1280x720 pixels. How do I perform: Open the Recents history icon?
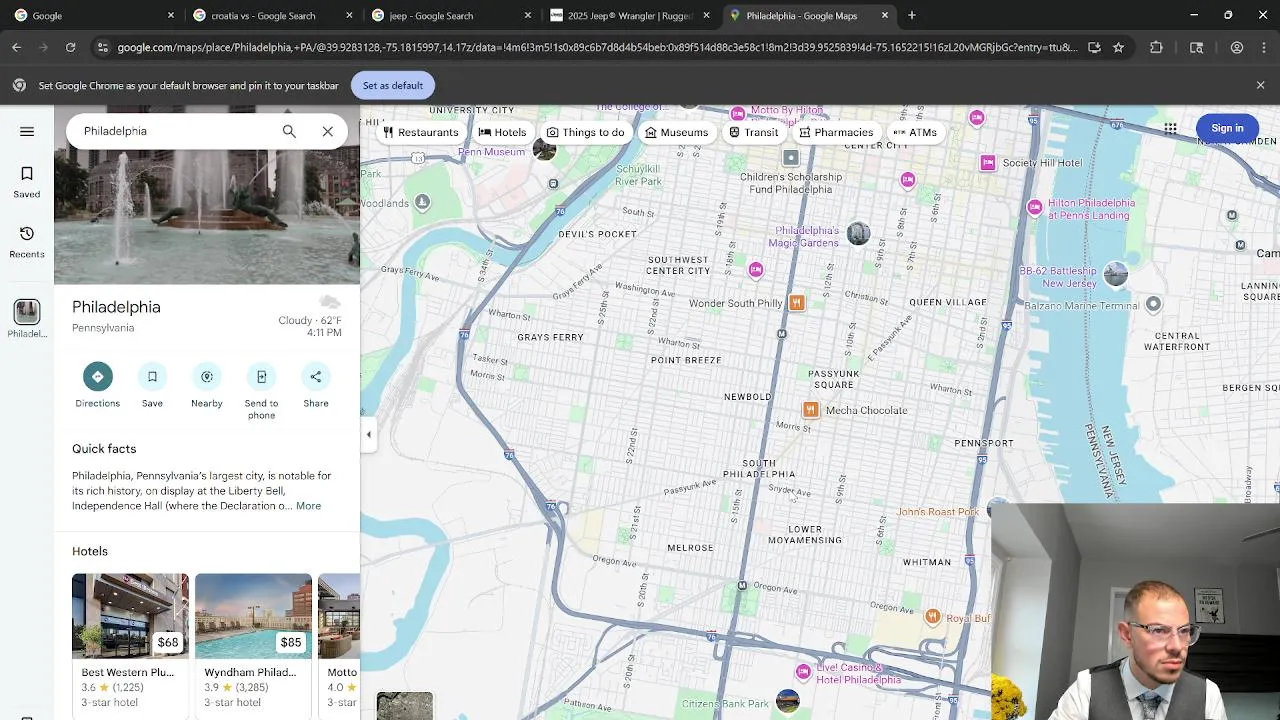pyautogui.click(x=27, y=241)
